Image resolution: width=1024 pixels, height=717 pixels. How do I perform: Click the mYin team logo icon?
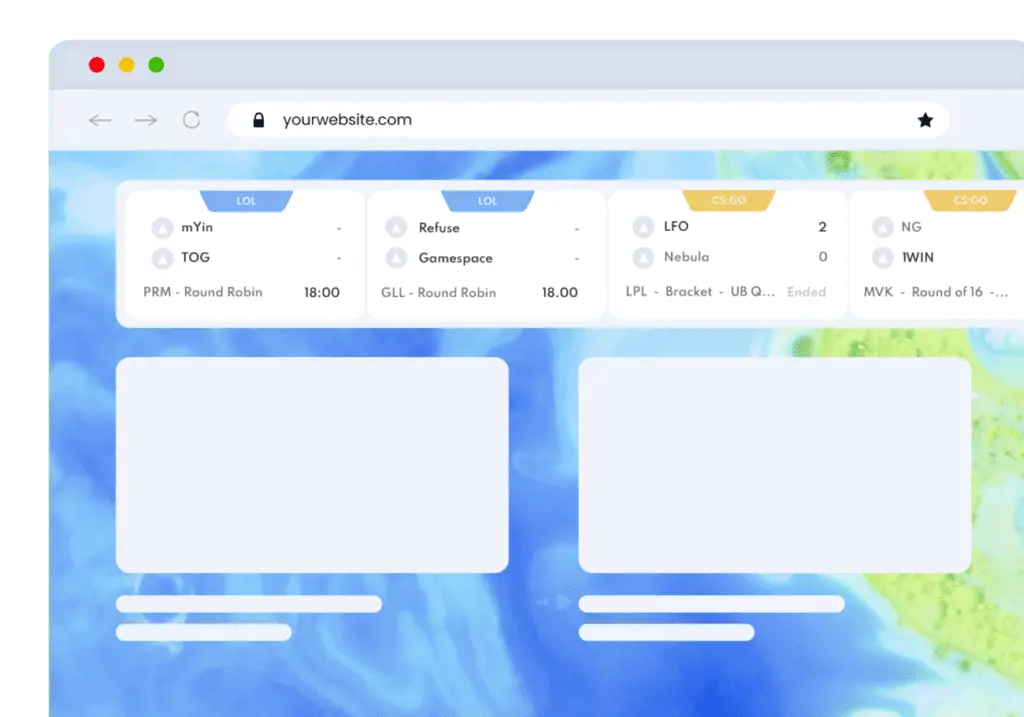click(162, 228)
